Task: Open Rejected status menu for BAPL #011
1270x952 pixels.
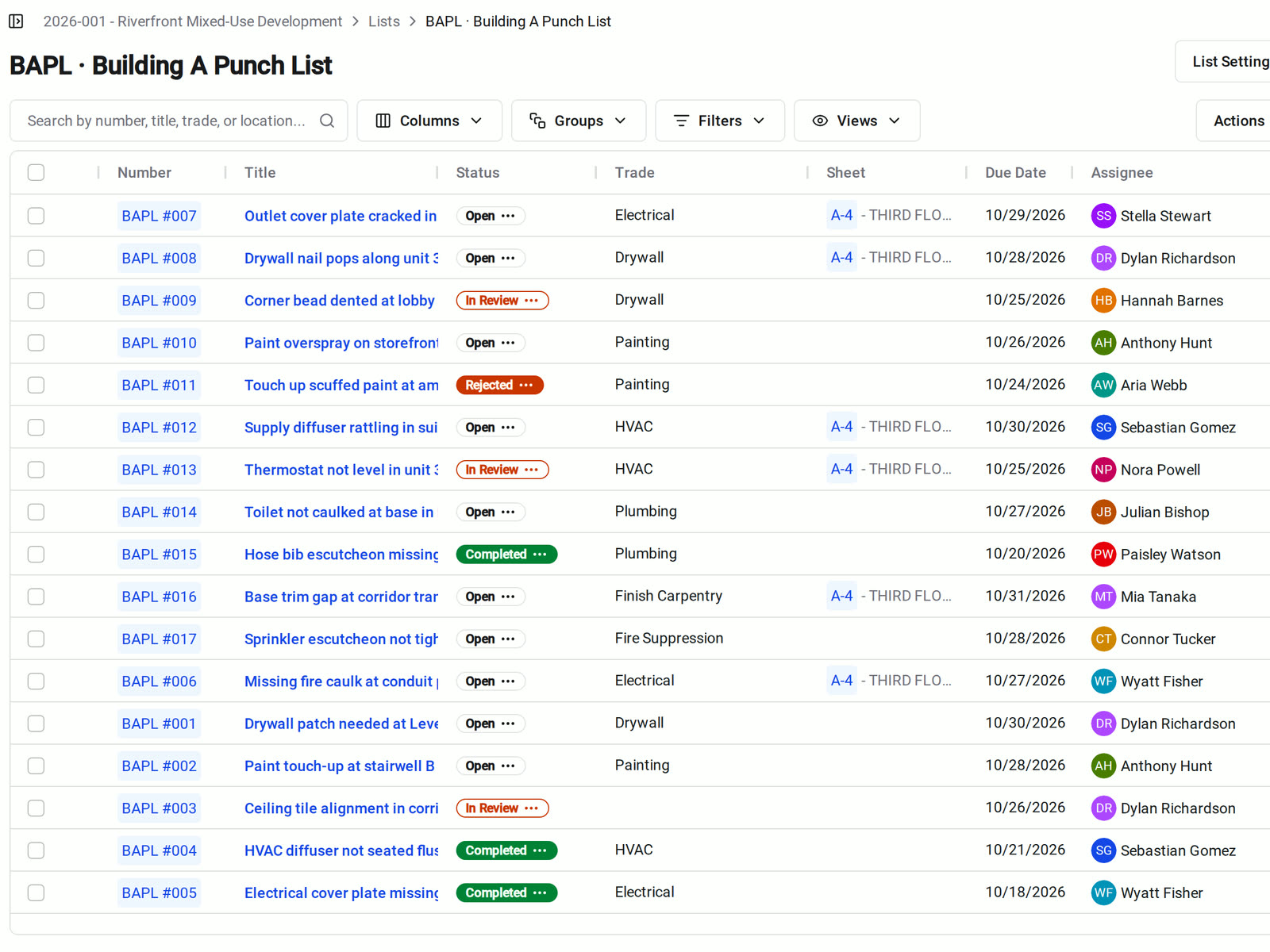Action: pyautogui.click(x=526, y=385)
